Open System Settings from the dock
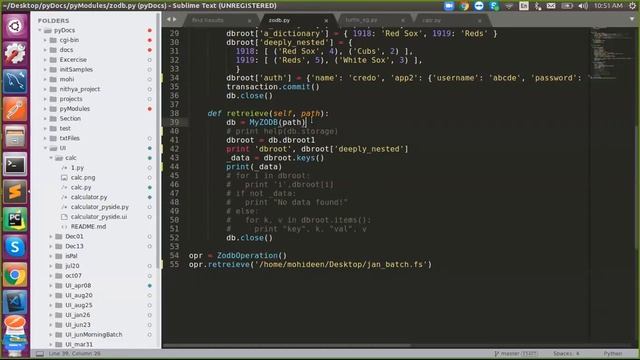Screen dimensions: 640x360 pos(15,53)
